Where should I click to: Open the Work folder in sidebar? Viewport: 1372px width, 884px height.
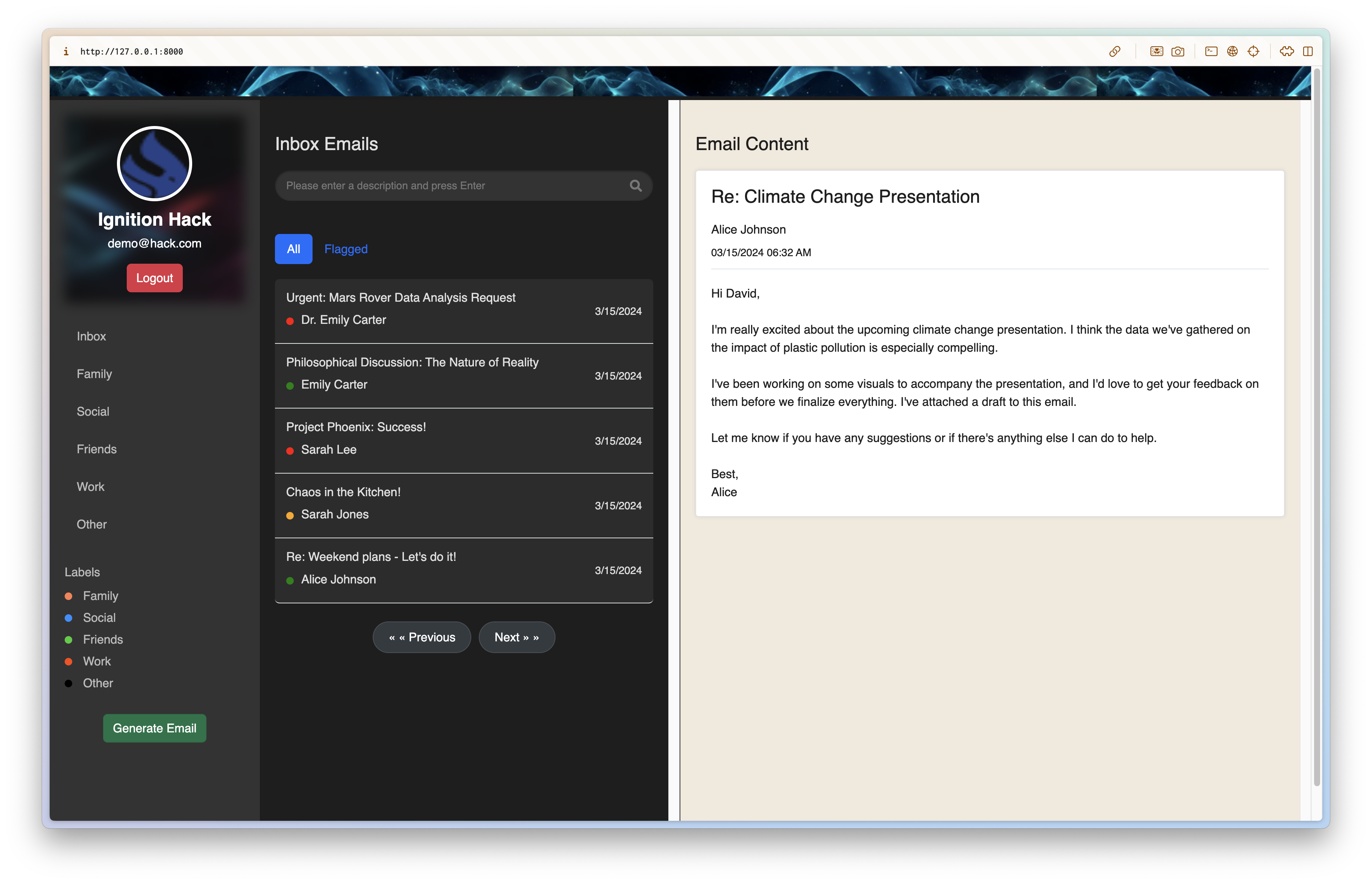[x=91, y=487]
